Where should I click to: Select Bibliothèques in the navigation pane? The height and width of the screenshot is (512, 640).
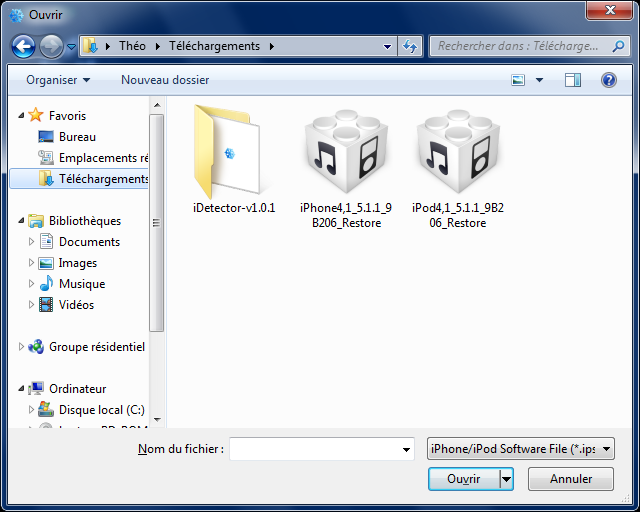[x=85, y=221]
